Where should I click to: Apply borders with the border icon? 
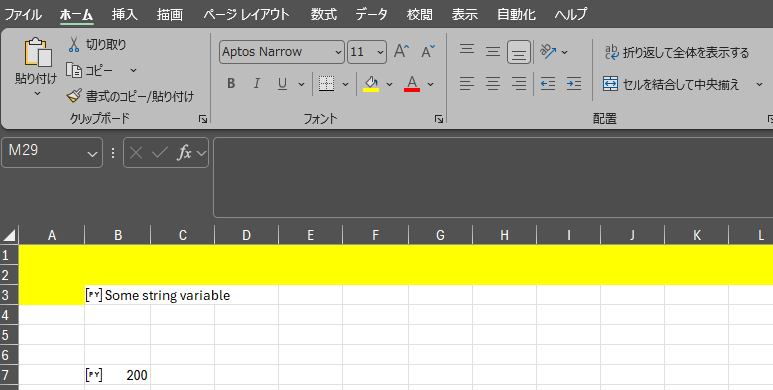326,84
